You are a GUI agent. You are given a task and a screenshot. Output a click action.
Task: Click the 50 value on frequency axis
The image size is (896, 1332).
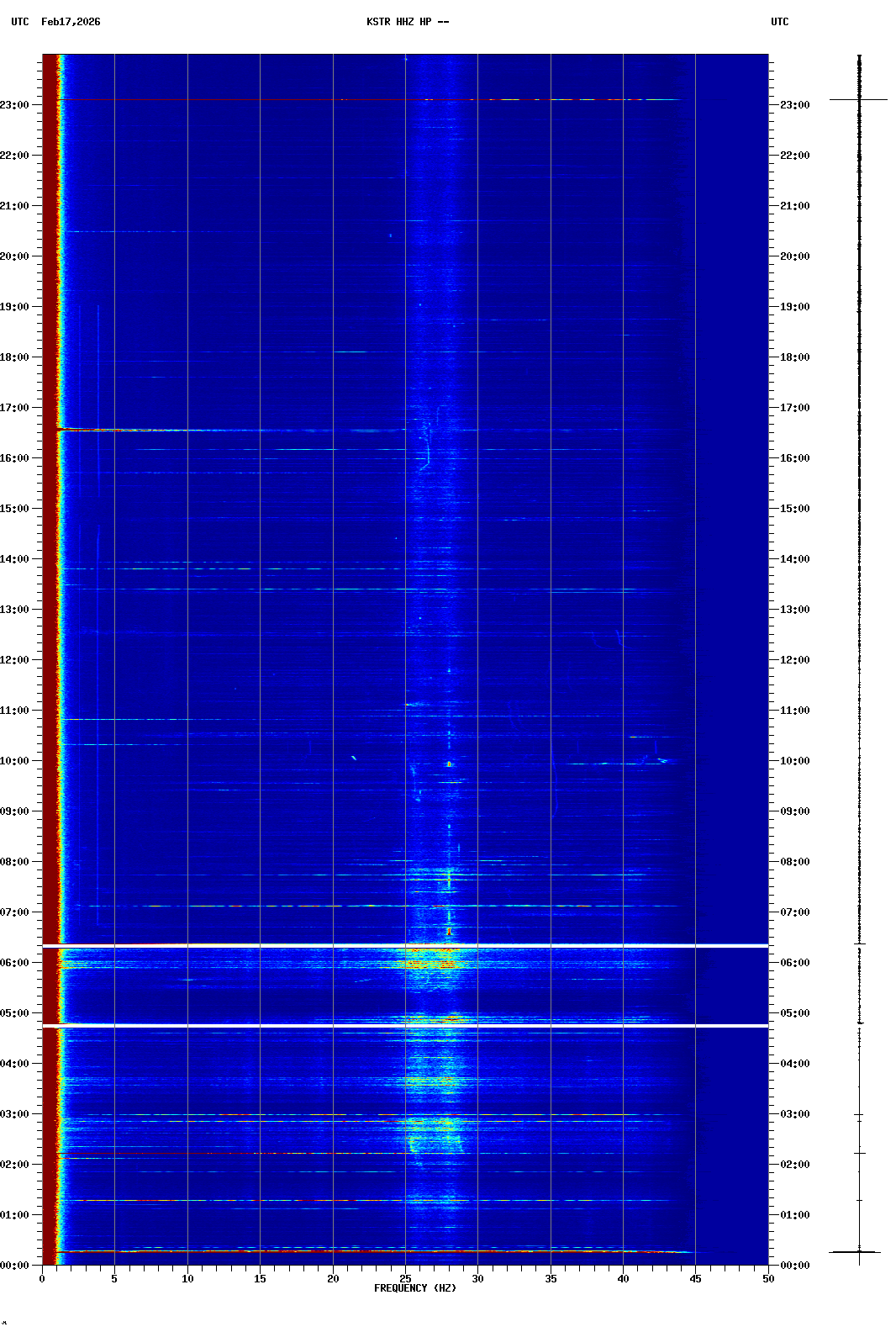tap(768, 1278)
